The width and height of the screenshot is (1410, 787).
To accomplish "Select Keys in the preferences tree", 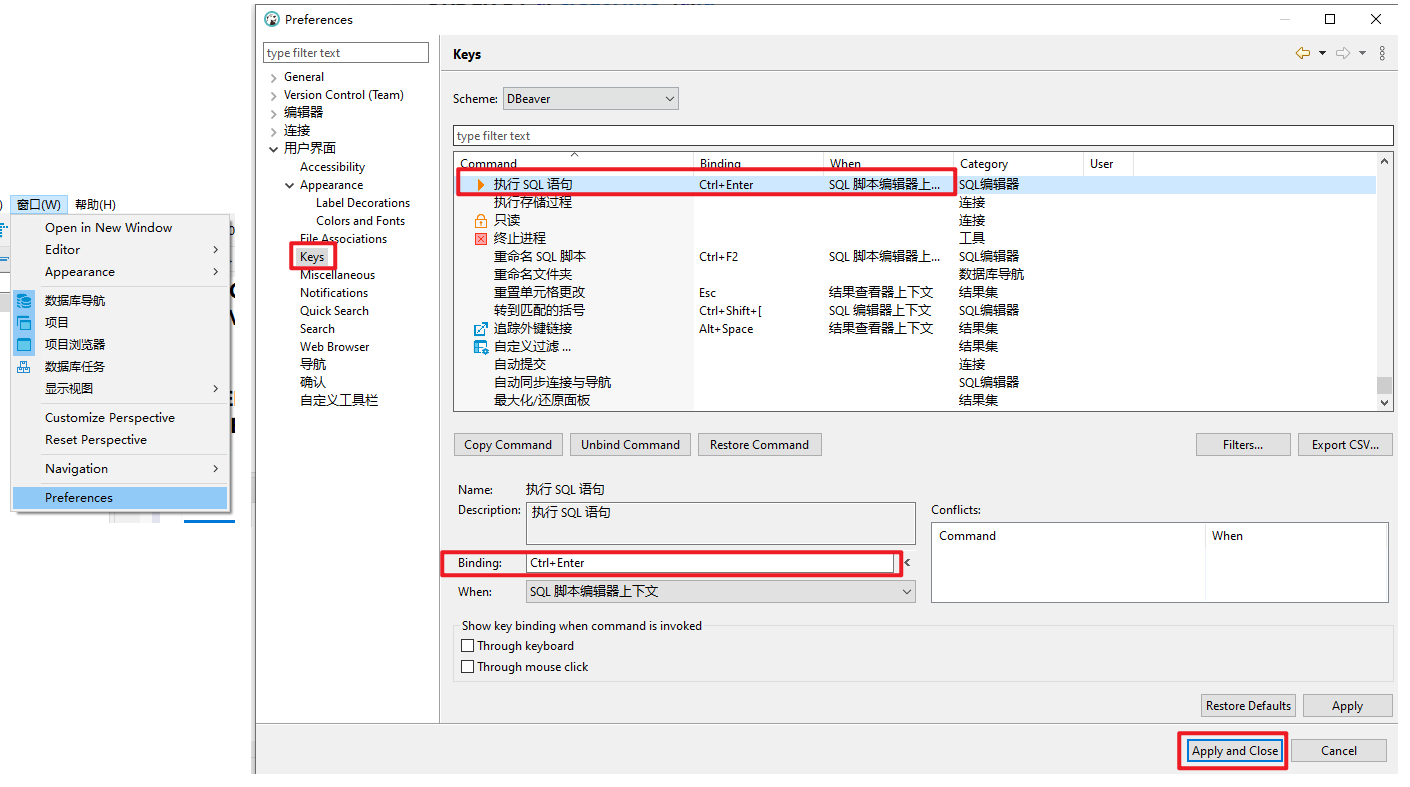I will [x=312, y=257].
